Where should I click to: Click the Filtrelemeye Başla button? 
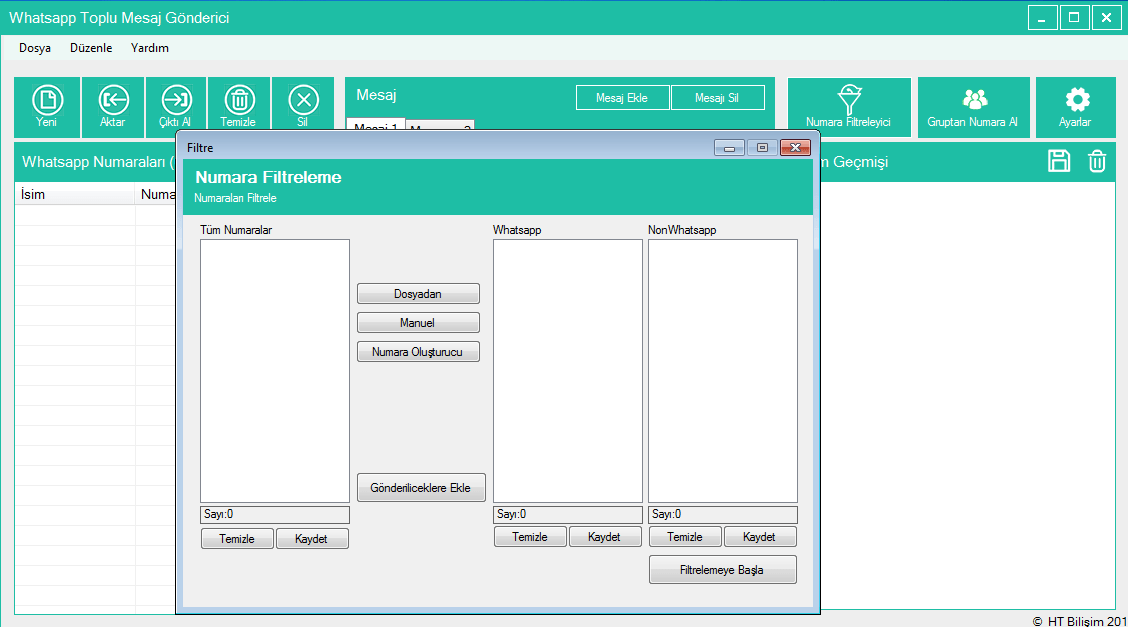[x=722, y=569]
